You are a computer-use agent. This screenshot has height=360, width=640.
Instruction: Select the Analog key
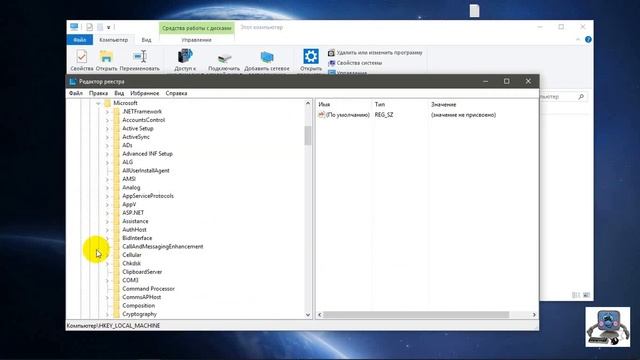(x=131, y=187)
